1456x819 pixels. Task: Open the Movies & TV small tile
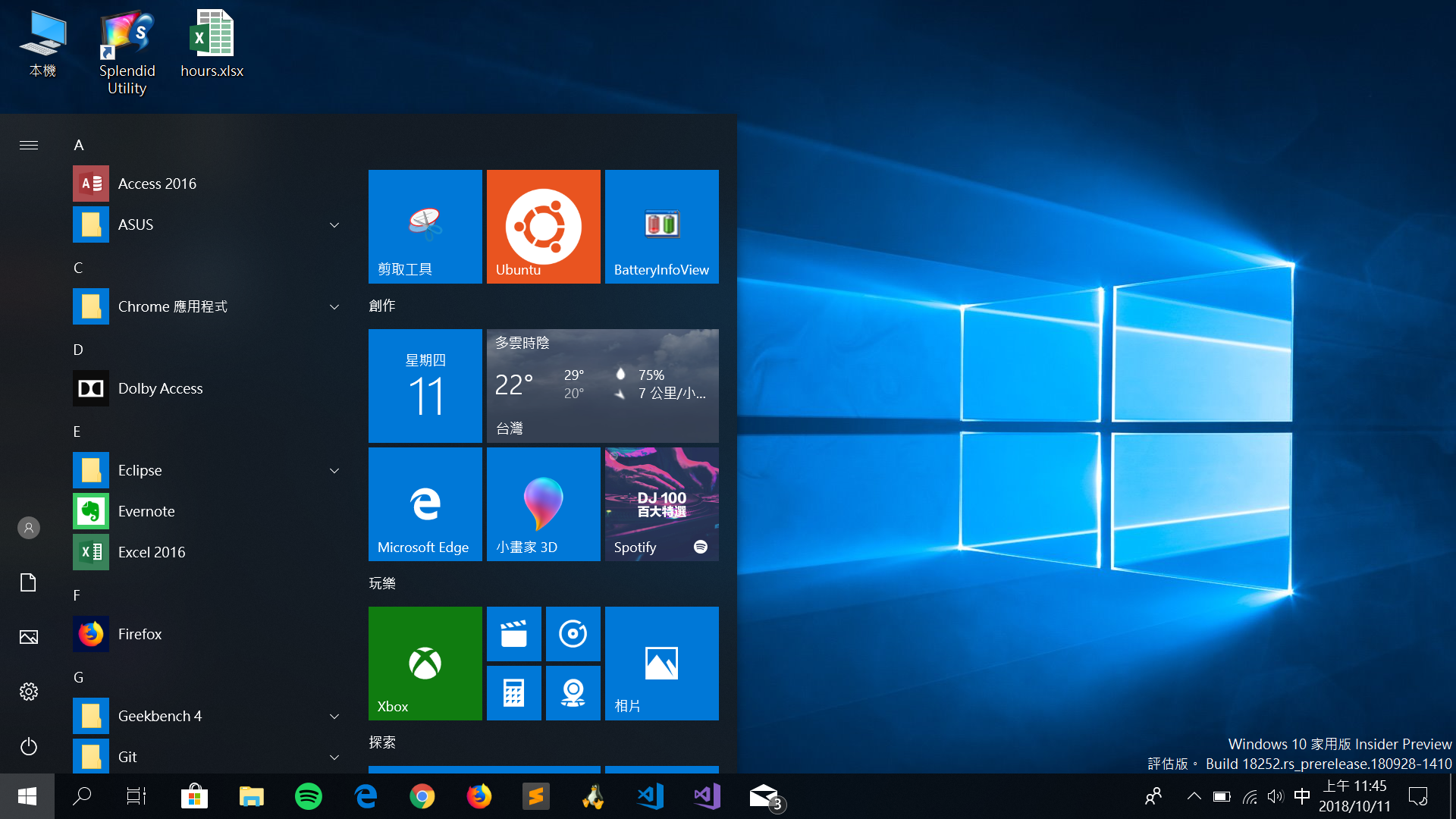point(514,634)
